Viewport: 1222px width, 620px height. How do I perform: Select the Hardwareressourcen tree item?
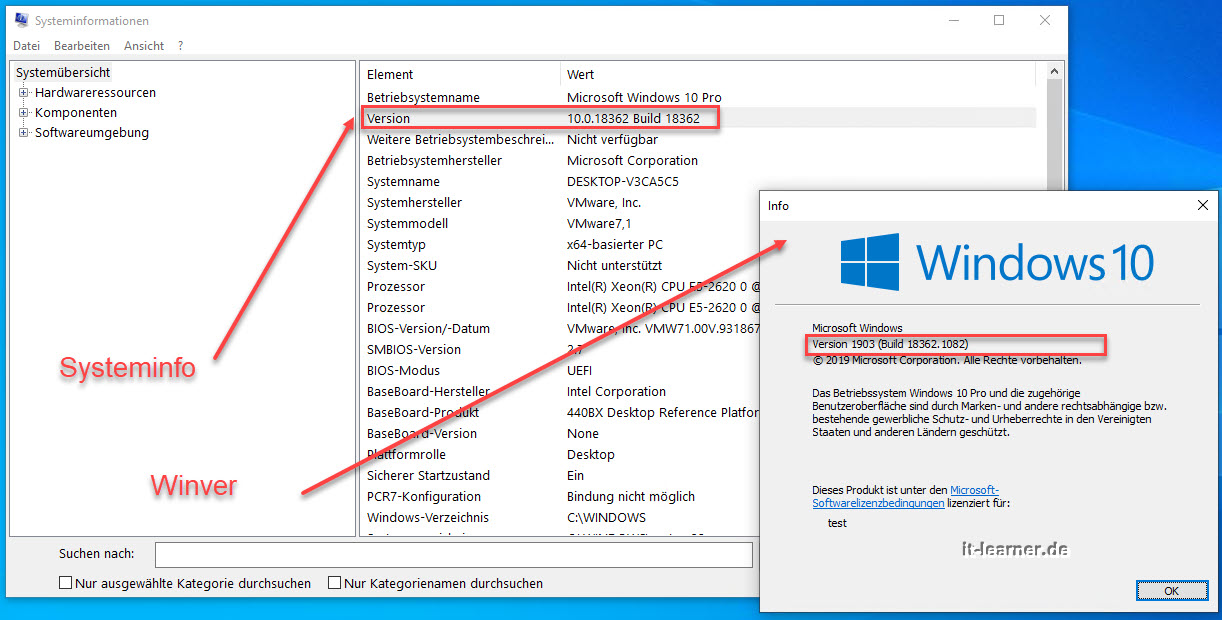coord(95,93)
